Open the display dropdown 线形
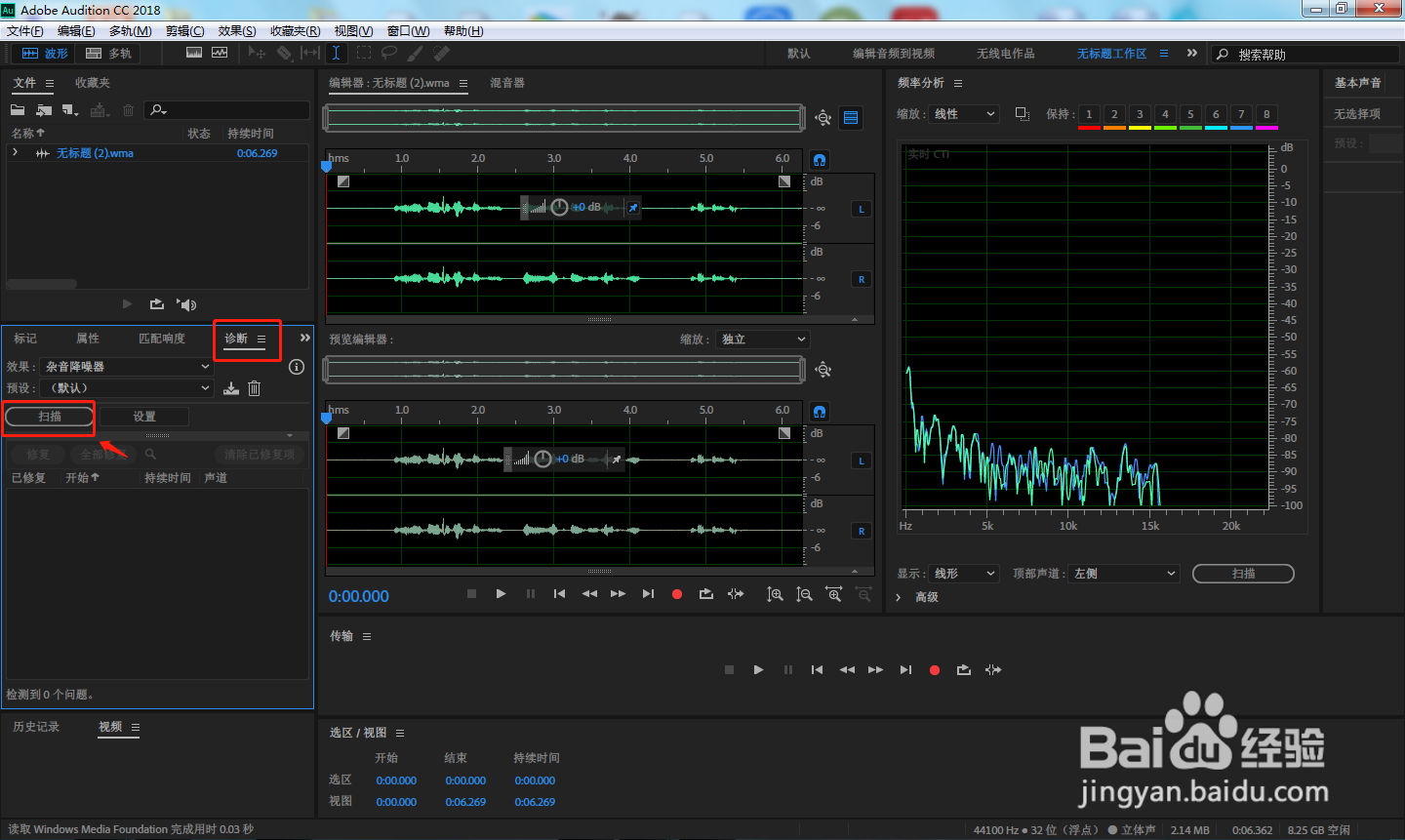Viewport: 1405px width, 840px height. (x=964, y=574)
